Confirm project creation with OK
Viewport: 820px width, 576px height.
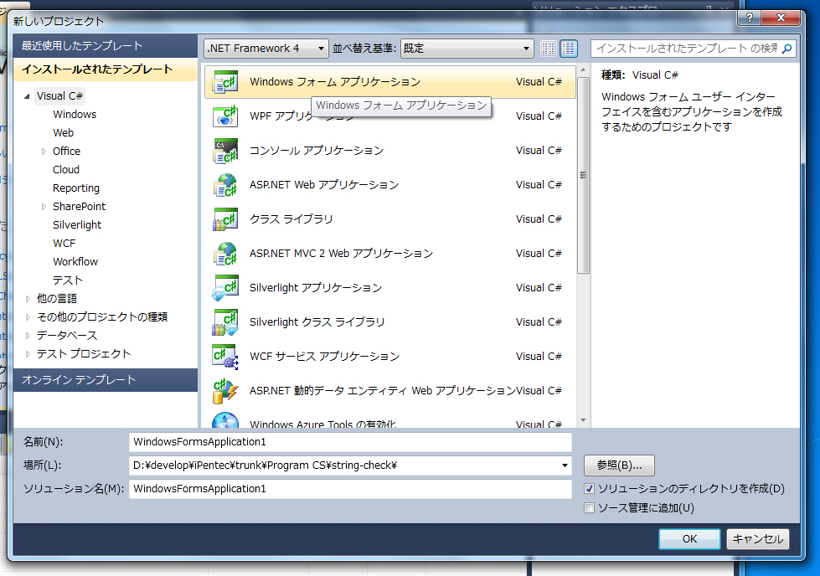click(689, 538)
